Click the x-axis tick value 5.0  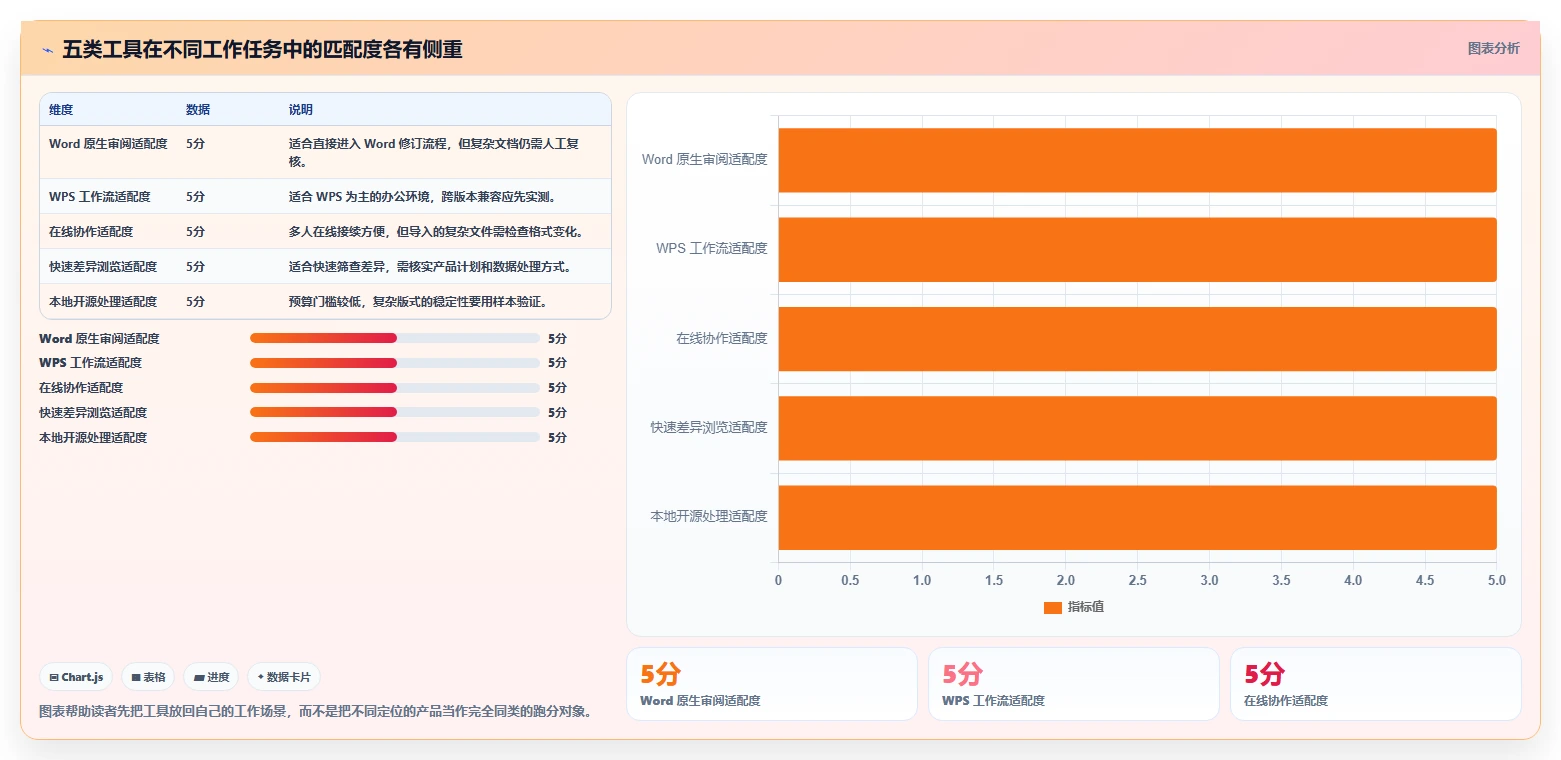click(1496, 580)
